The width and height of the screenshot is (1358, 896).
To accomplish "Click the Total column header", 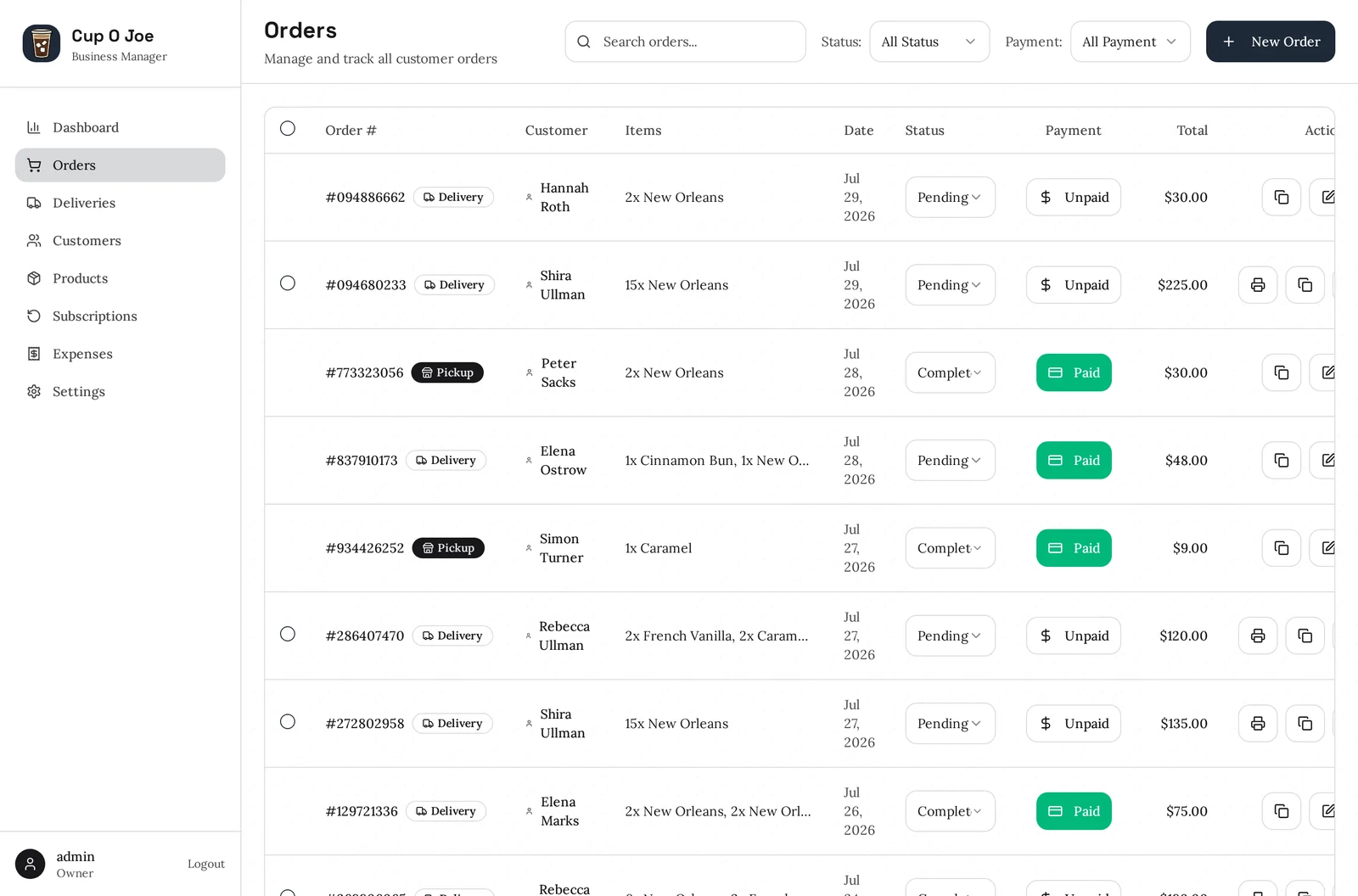I will pos(1192,130).
